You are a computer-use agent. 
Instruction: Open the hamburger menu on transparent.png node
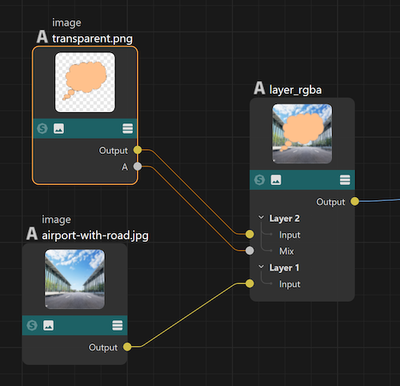(x=128, y=128)
